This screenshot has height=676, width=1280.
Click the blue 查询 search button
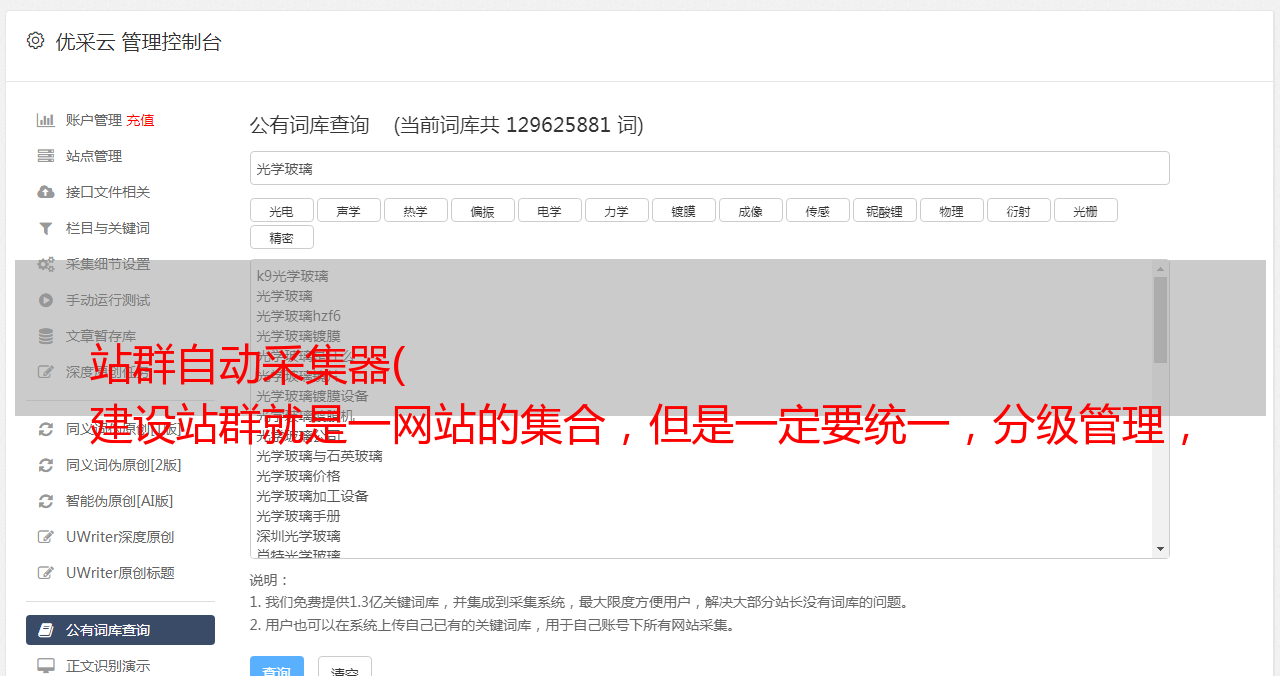click(277, 667)
